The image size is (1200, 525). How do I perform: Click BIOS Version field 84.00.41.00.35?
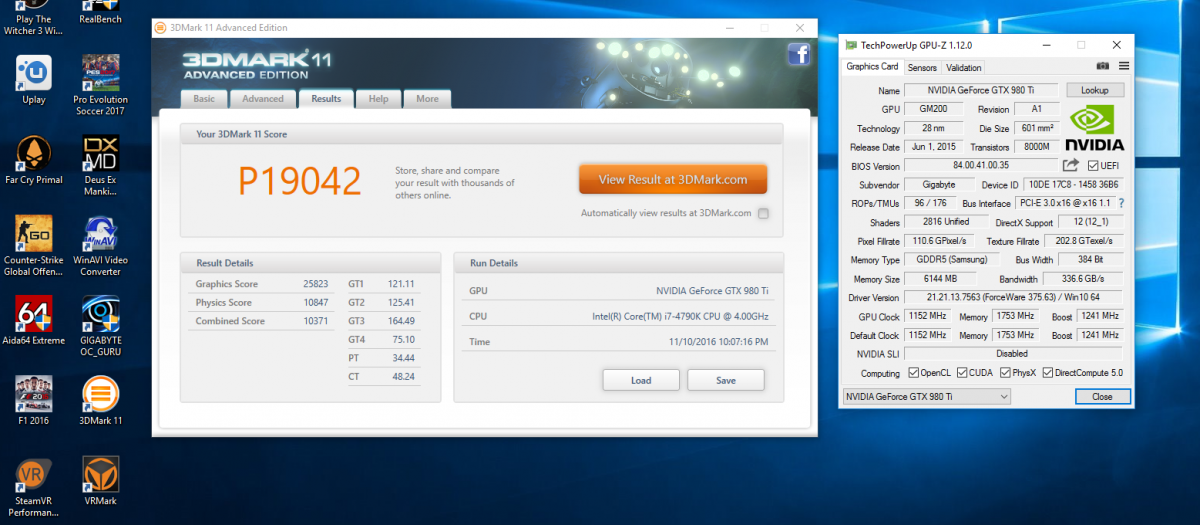pyautogui.click(x=982, y=165)
